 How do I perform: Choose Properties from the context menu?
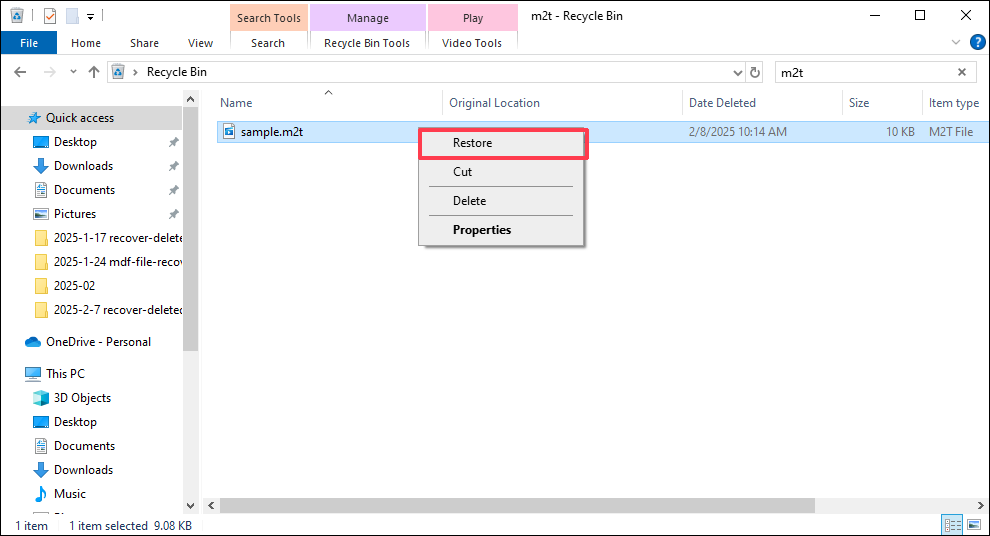point(501,230)
